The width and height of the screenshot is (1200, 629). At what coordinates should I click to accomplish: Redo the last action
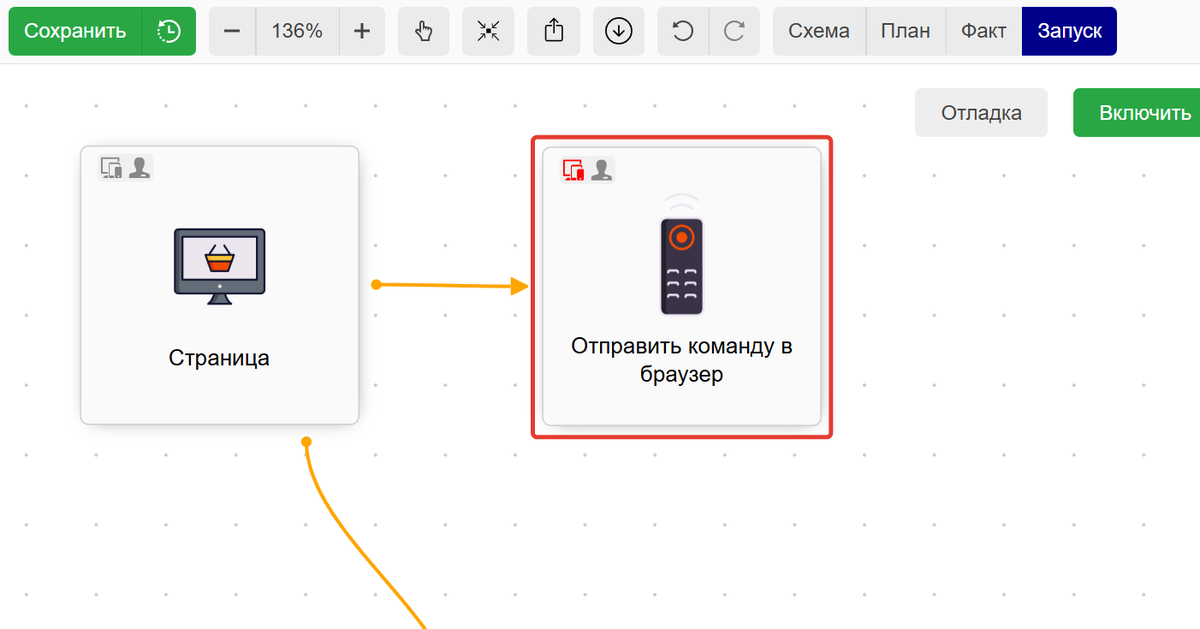(735, 31)
